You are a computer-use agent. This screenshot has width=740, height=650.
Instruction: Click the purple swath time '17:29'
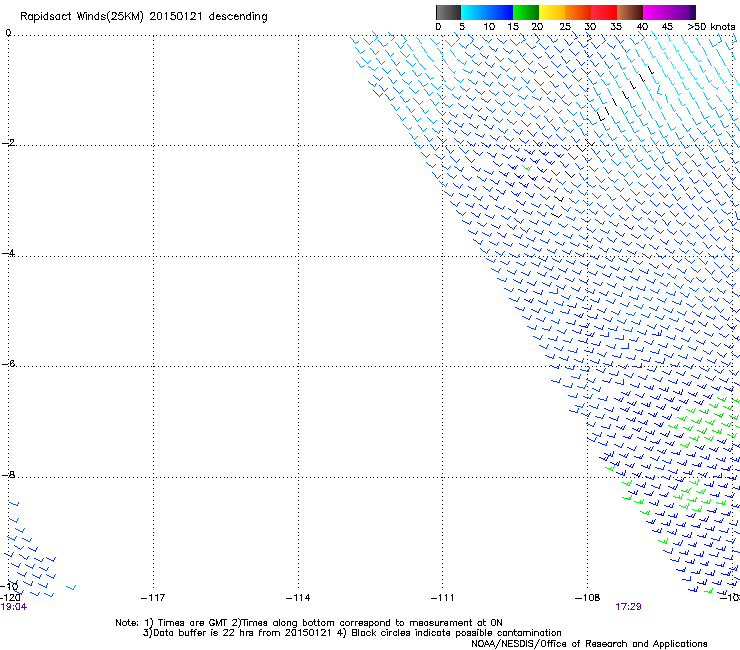[x=628, y=607]
